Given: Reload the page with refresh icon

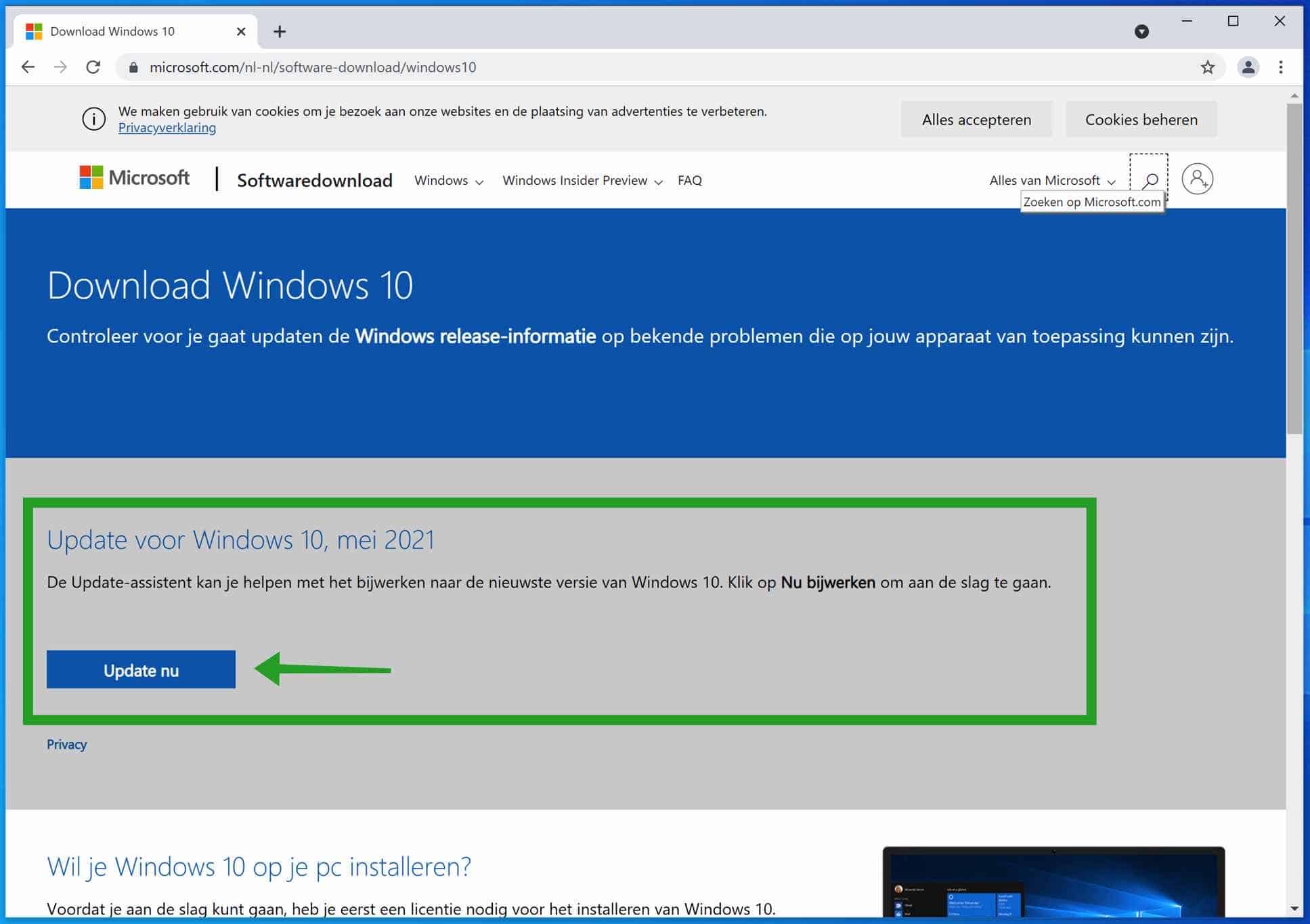Looking at the screenshot, I should click(93, 67).
